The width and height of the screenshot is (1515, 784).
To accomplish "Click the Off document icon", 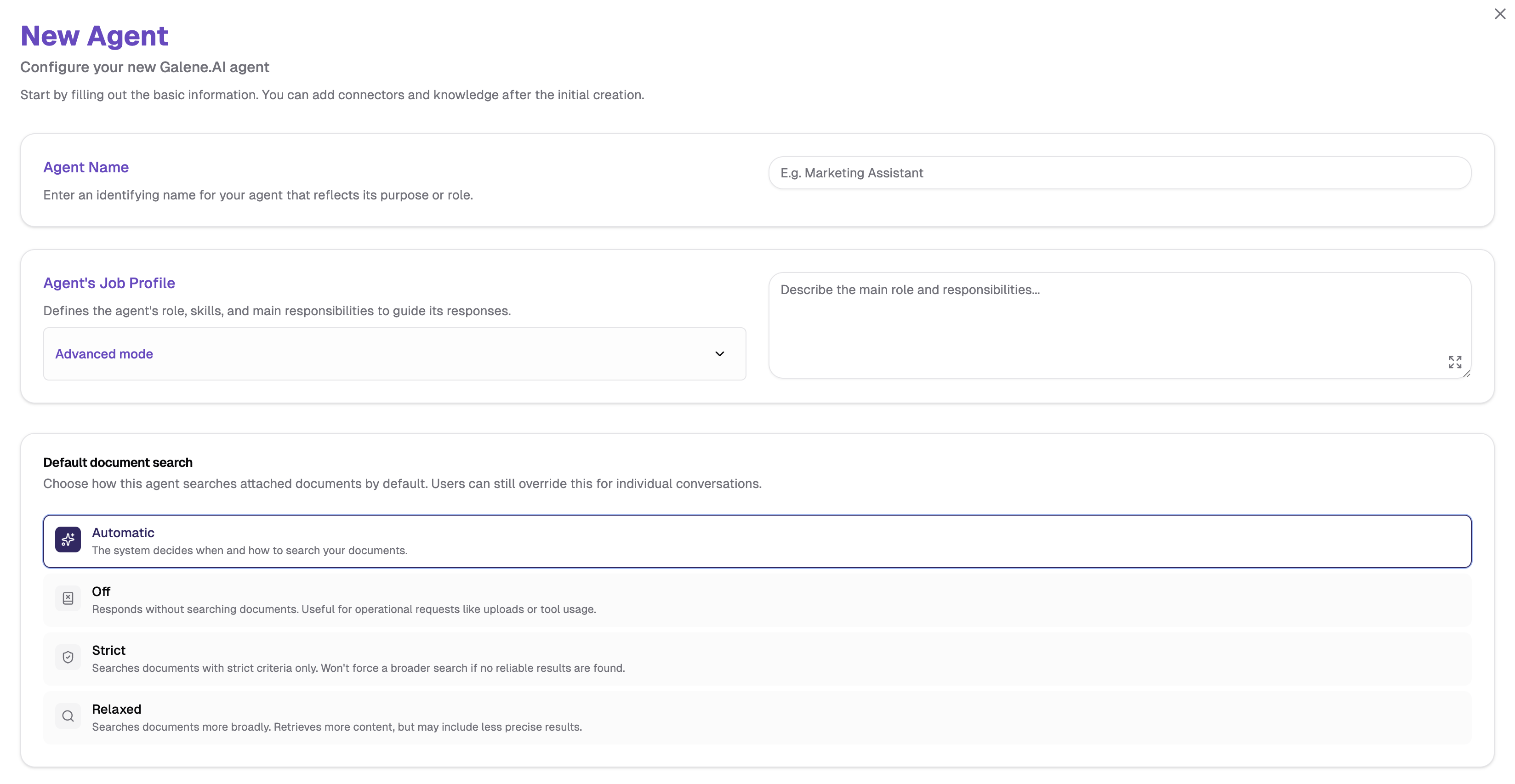I will 68,598.
